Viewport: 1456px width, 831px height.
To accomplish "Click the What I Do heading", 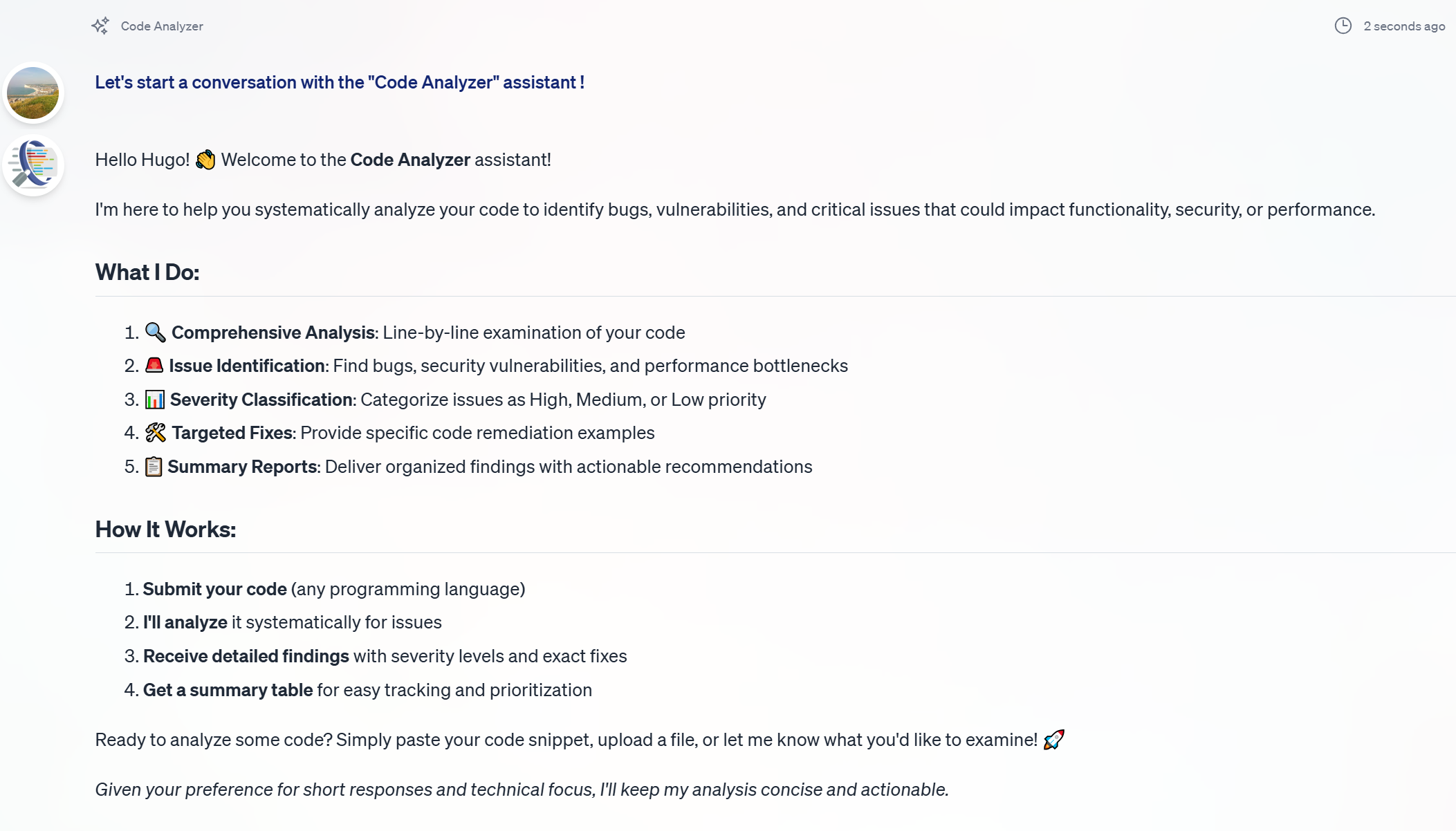I will tap(147, 272).
